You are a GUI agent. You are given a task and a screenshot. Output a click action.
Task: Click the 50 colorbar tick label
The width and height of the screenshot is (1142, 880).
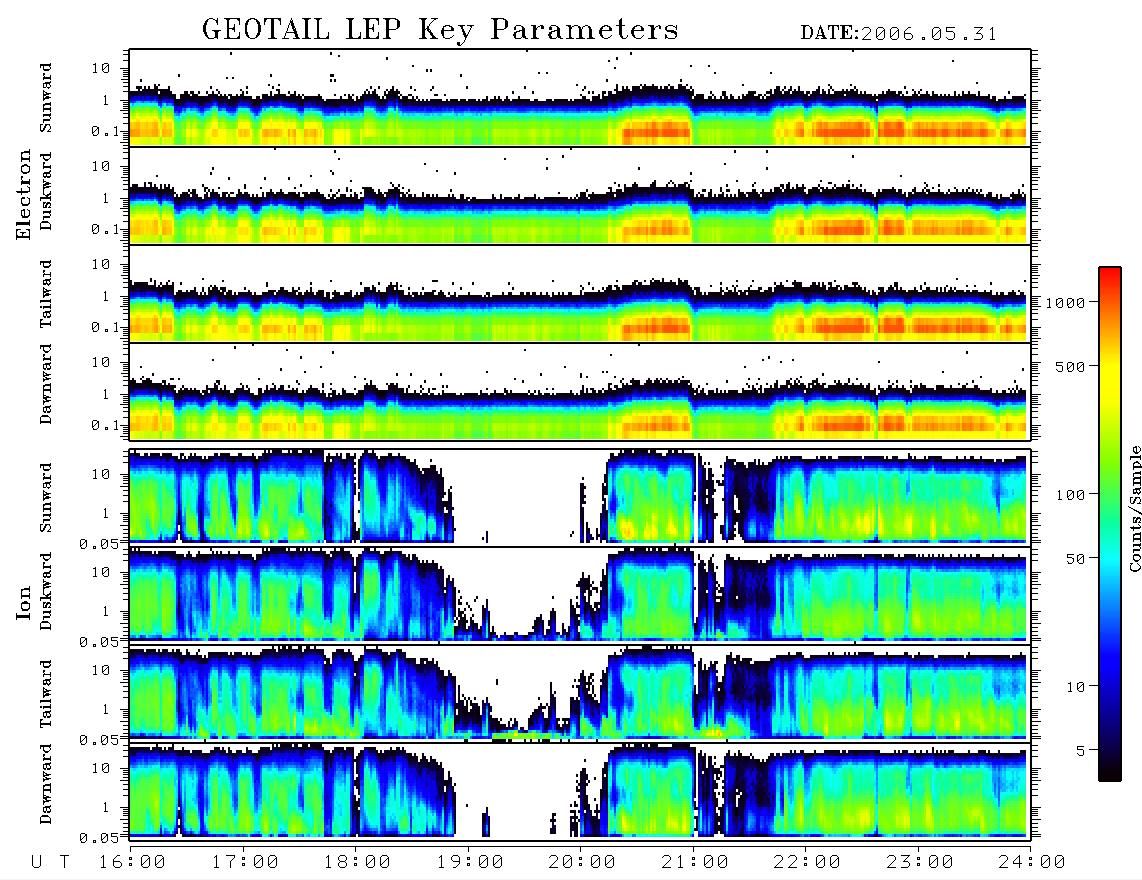point(1074,559)
